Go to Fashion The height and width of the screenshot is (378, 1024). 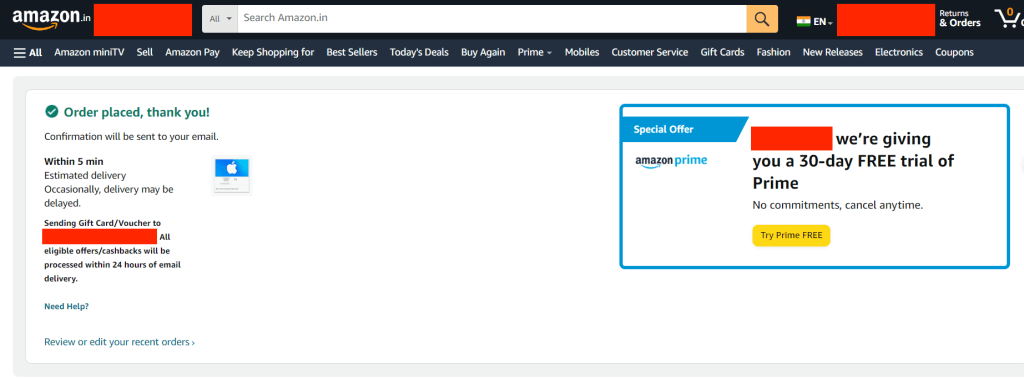[773, 52]
